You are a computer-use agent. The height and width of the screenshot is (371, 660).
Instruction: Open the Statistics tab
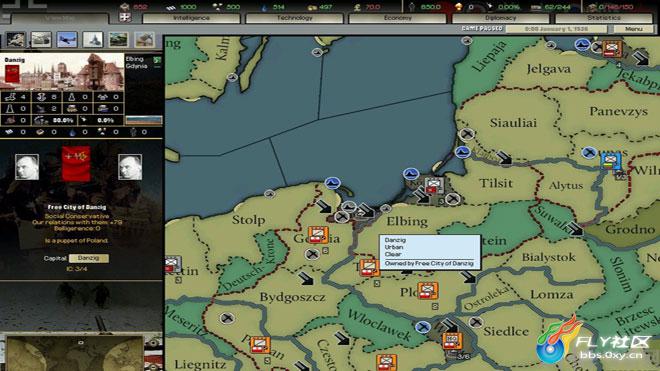point(604,18)
